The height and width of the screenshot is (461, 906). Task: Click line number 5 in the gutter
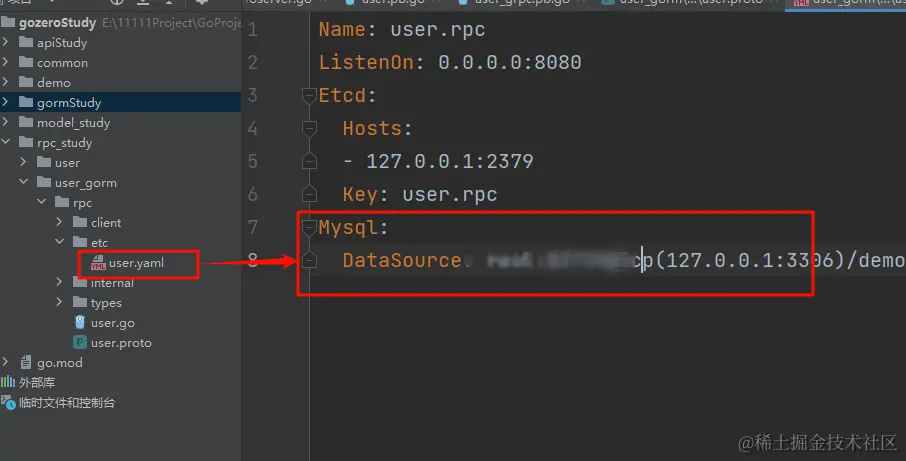pyautogui.click(x=253, y=161)
